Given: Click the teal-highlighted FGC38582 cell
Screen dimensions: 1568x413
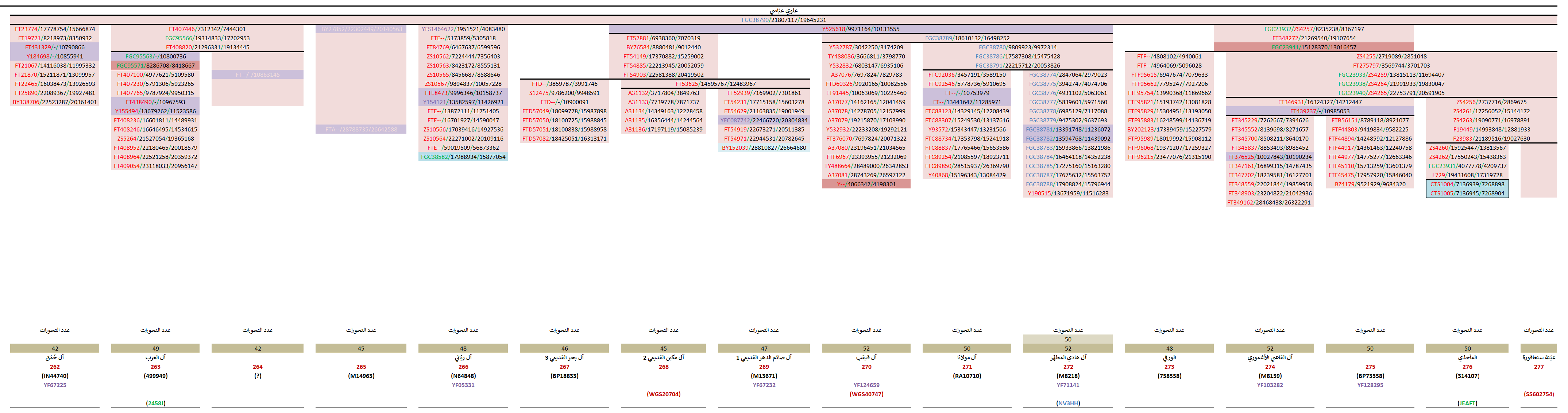Looking at the screenshot, I should [463, 157].
